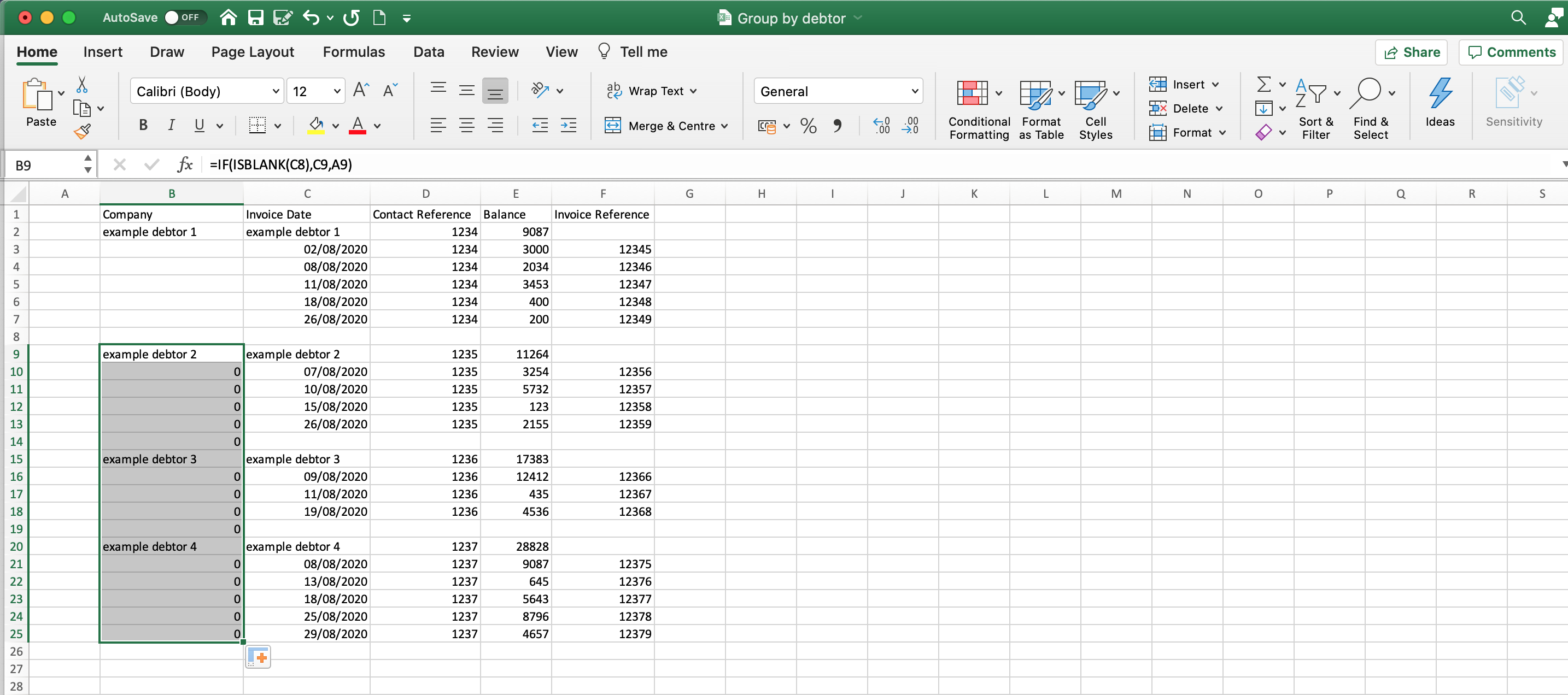Toggle Middle Align
The height and width of the screenshot is (695, 1568).
[467, 91]
